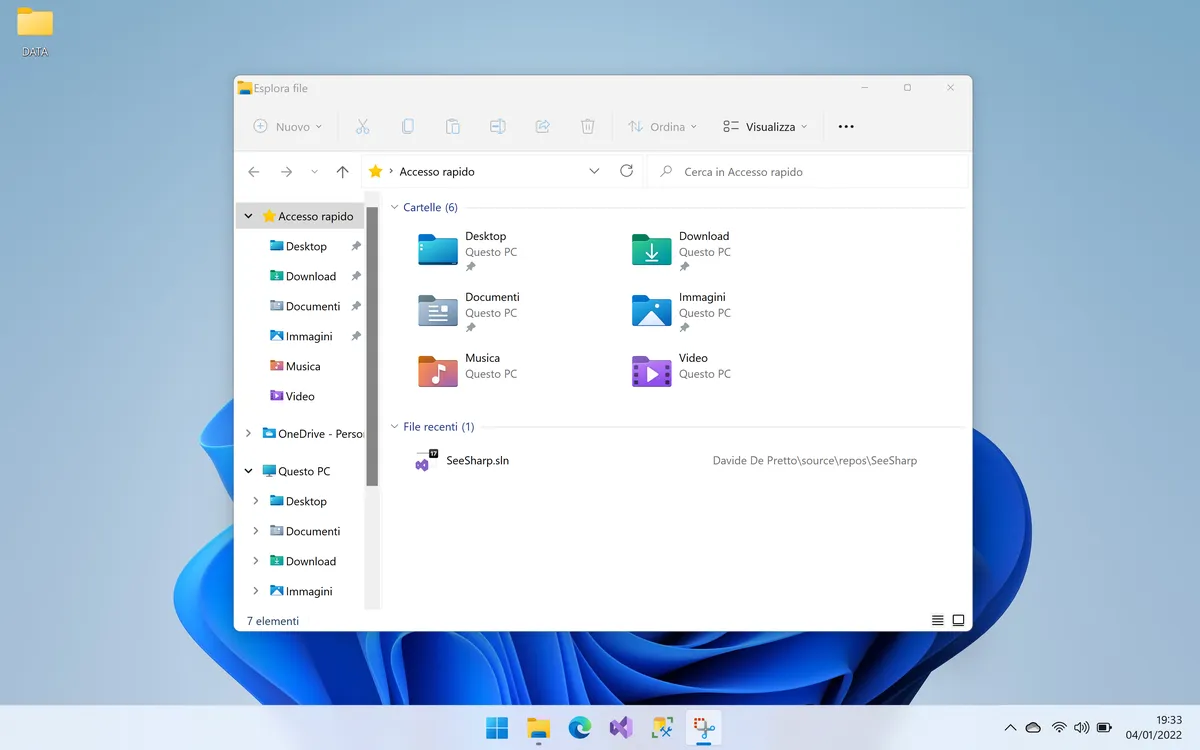Open the Visualizza view dropdown
1200x750 pixels.
(x=765, y=127)
